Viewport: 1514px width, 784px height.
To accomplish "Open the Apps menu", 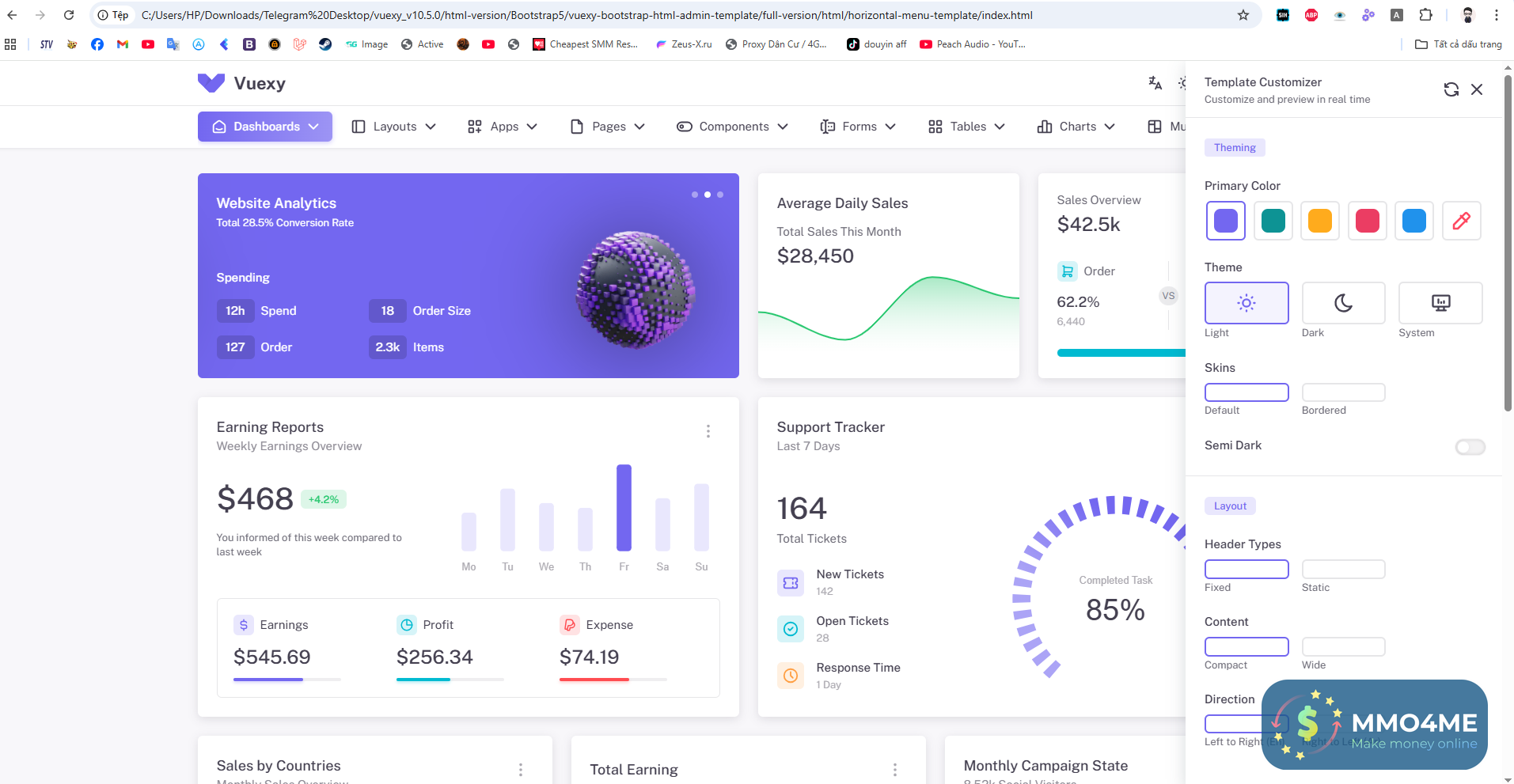I will (503, 127).
